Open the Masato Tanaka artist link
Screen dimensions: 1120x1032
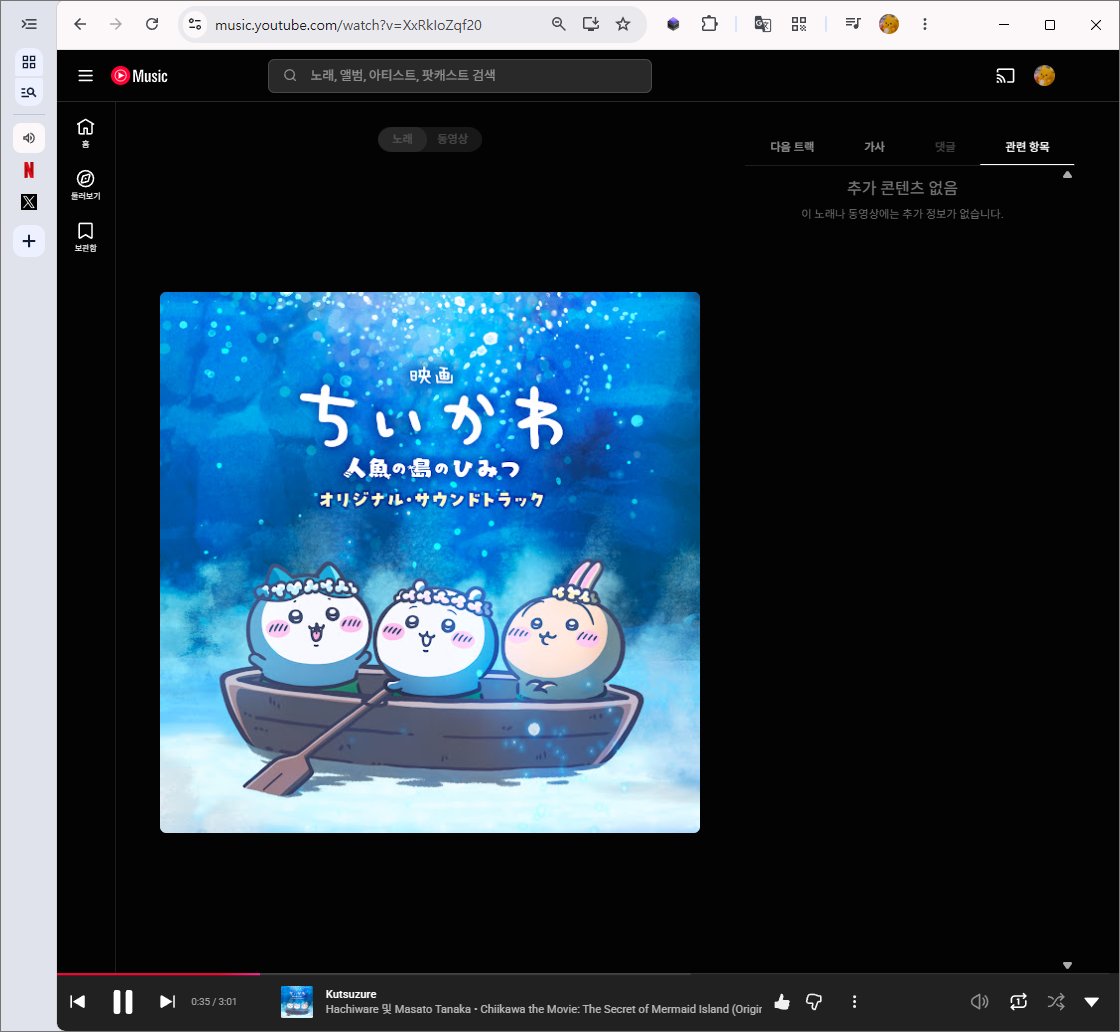(x=433, y=1009)
